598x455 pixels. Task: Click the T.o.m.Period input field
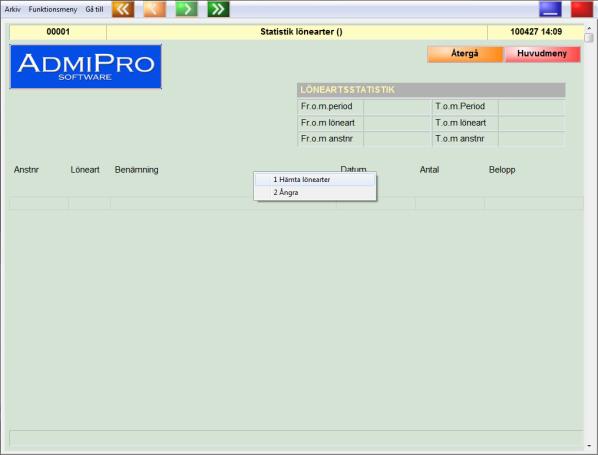532,106
